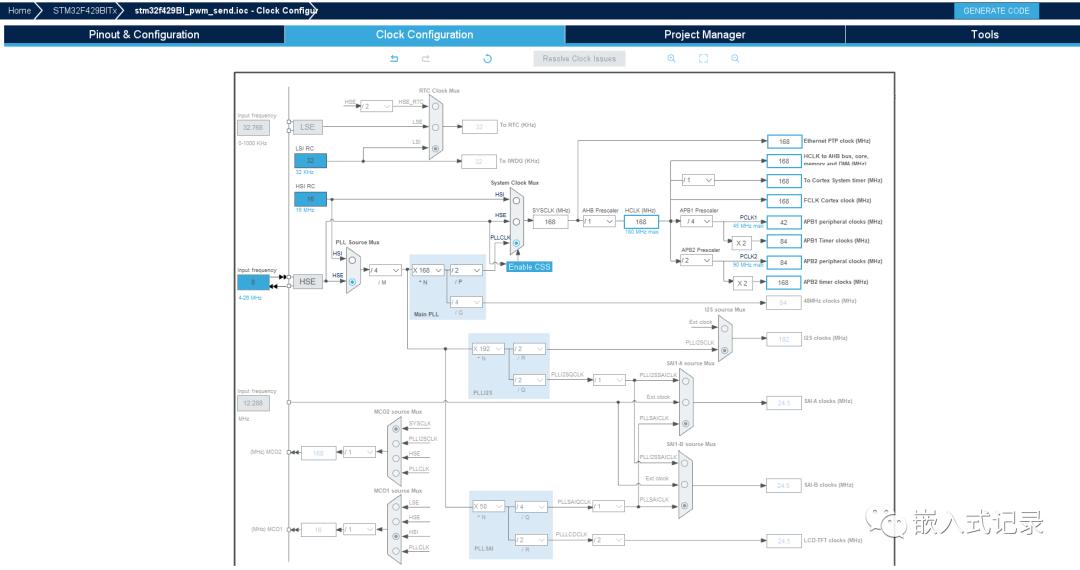Open the AHB Prescaler dropdown
1080x570 pixels.
pos(599,222)
